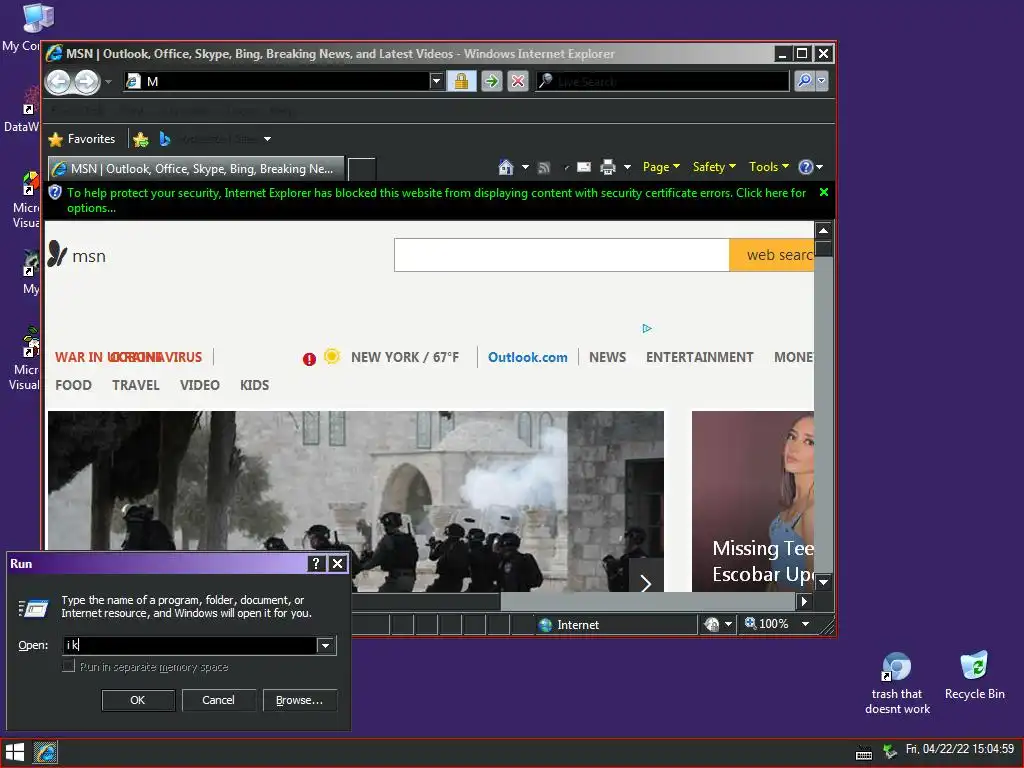This screenshot has width=1024, height=768.
Task: Click the security lock icon in address bar
Action: pos(461,81)
